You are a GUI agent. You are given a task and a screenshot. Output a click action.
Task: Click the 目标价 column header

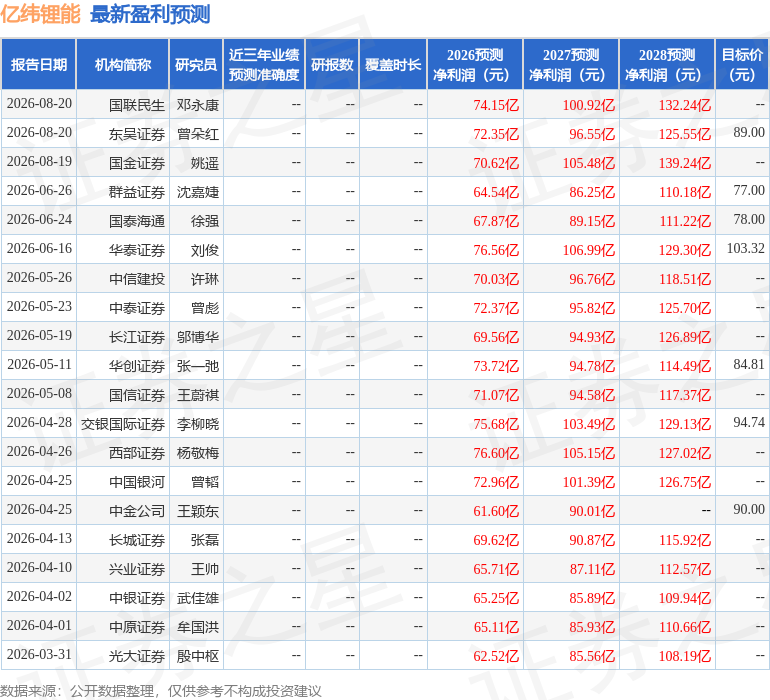coord(742,64)
